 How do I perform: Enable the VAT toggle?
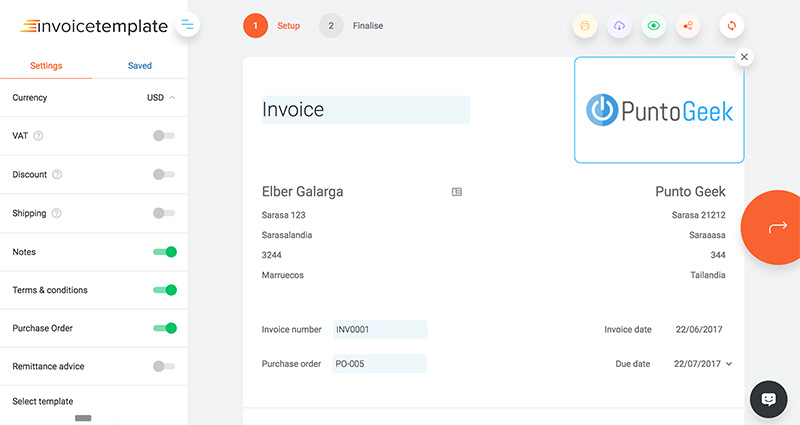[x=164, y=136]
